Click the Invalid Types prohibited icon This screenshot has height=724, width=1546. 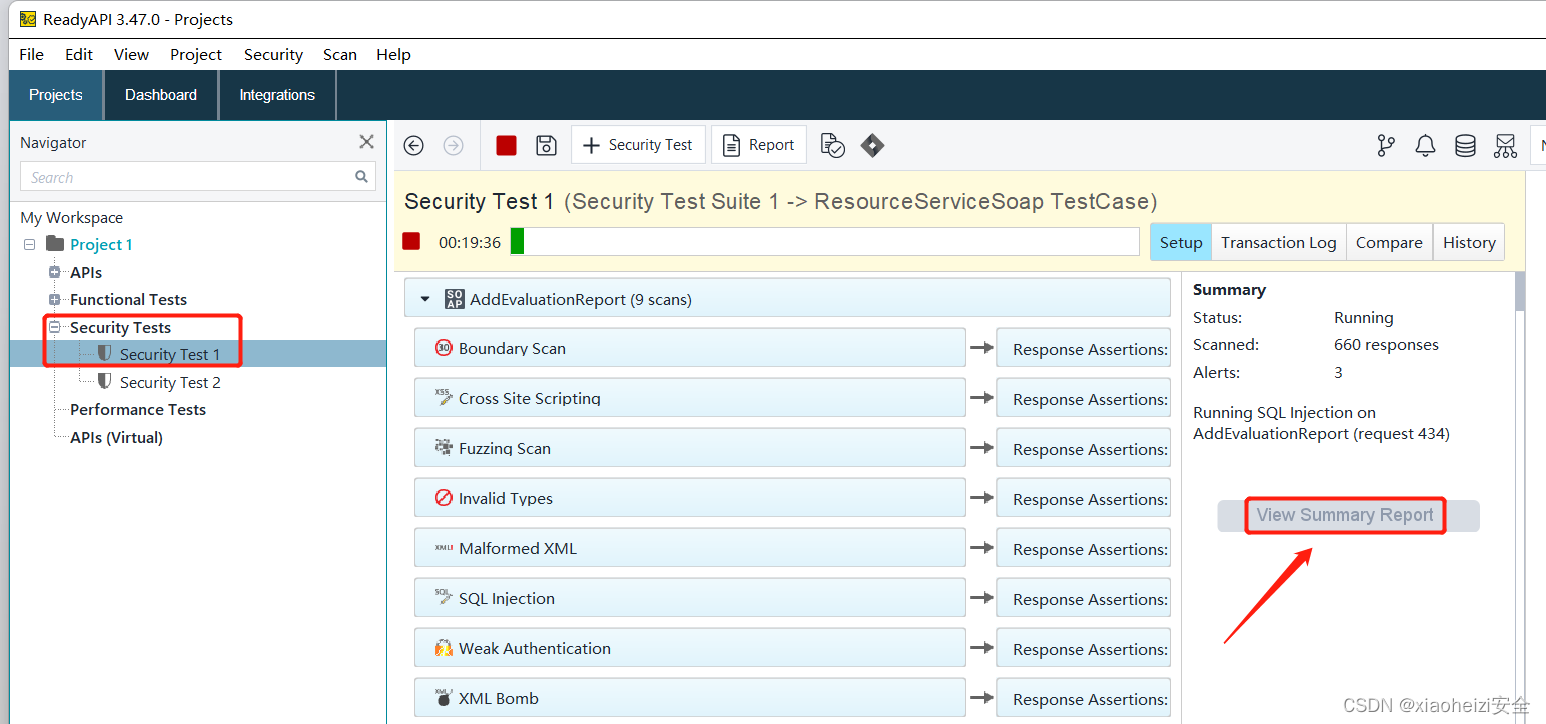[444, 497]
